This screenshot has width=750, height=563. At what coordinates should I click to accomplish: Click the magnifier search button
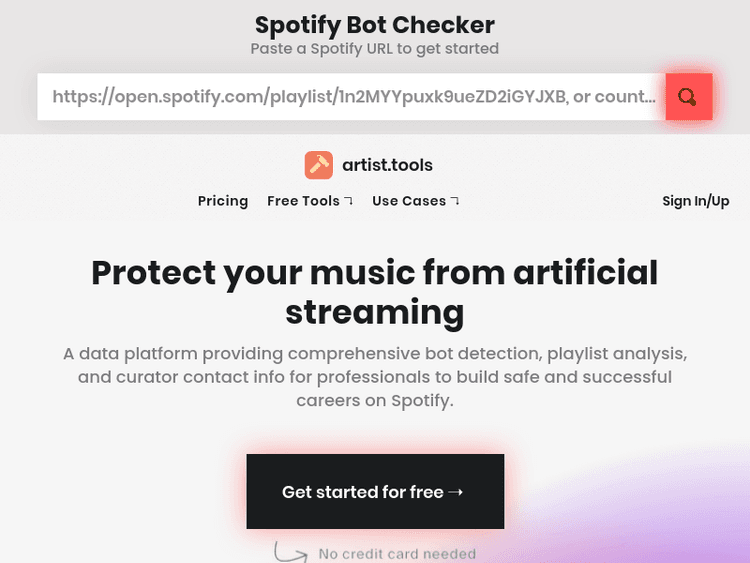pyautogui.click(x=688, y=97)
